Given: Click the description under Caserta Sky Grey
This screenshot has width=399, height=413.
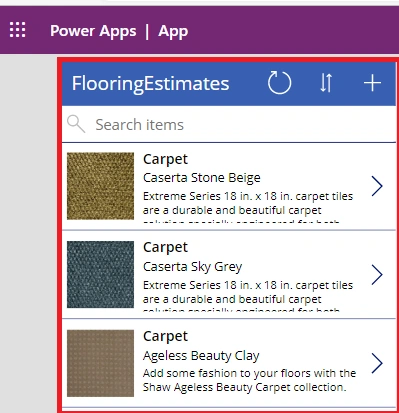Looking at the screenshot, I should pyautogui.click(x=248, y=295).
